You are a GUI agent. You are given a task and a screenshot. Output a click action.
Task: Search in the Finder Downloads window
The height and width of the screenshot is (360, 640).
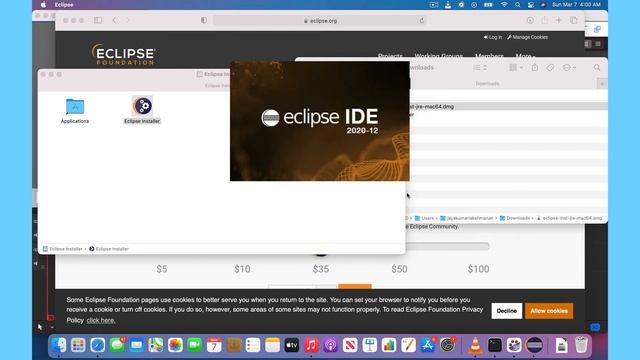point(597,68)
